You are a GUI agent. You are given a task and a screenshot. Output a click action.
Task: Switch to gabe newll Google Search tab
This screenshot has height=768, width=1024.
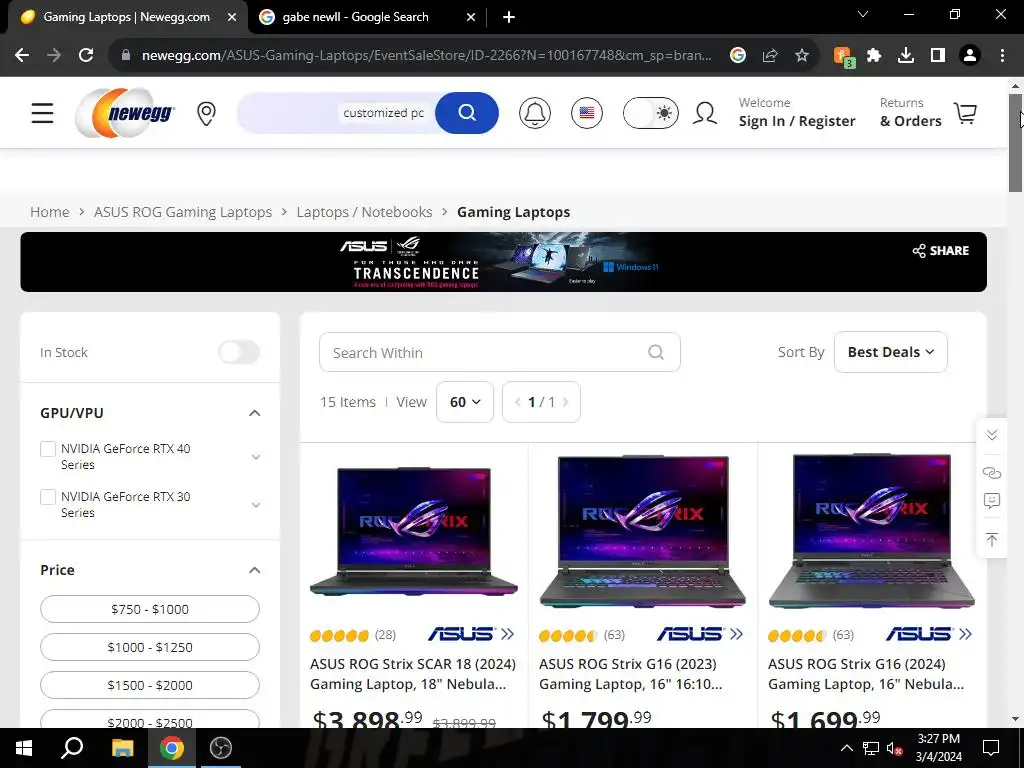coord(355,17)
